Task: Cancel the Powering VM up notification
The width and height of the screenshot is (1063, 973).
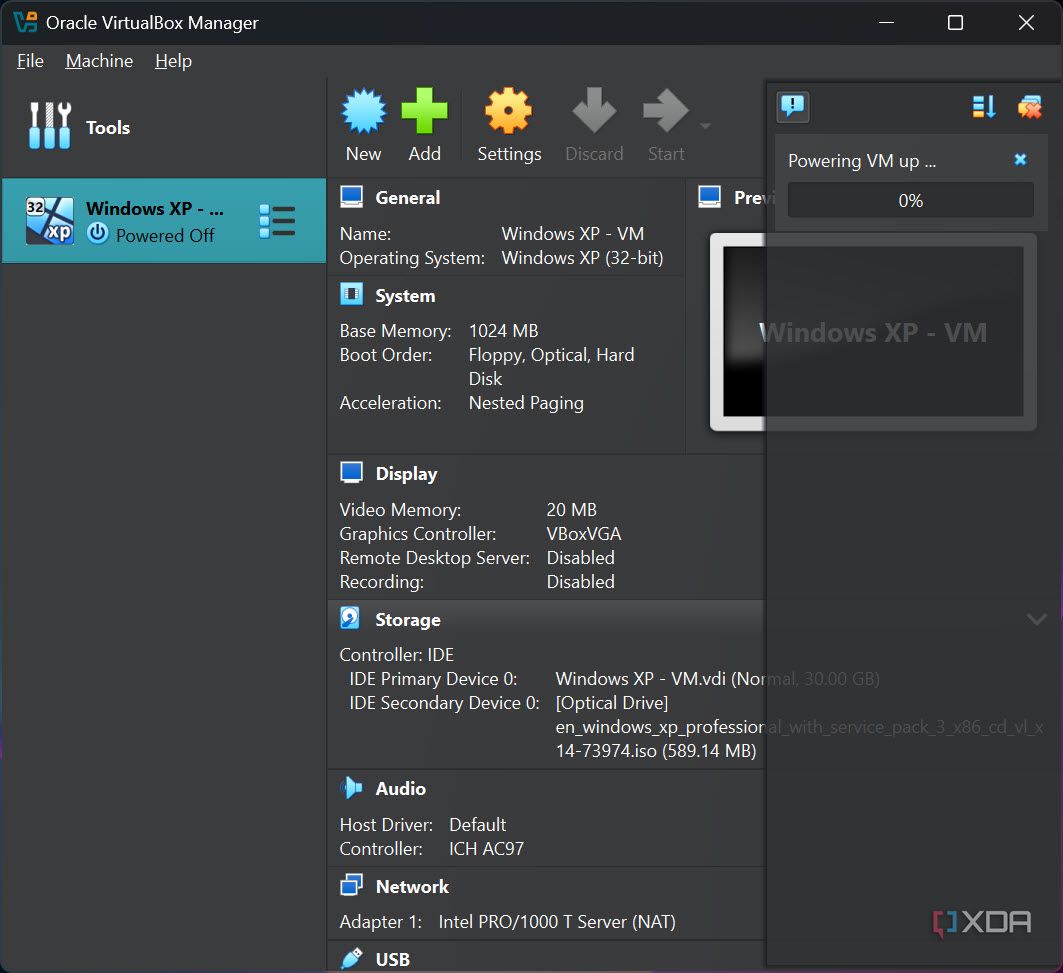Action: click(1020, 159)
